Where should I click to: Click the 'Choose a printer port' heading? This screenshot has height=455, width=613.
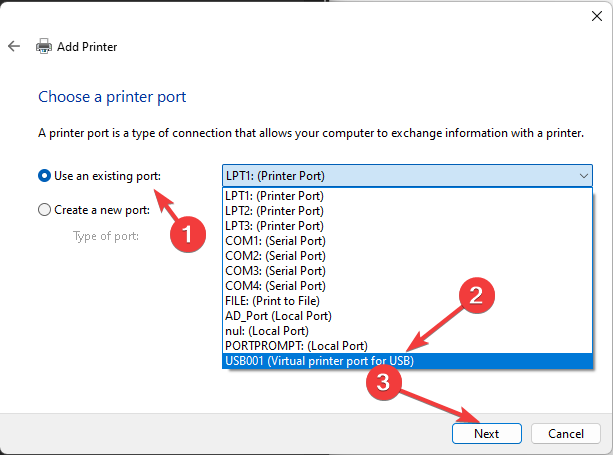(112, 97)
